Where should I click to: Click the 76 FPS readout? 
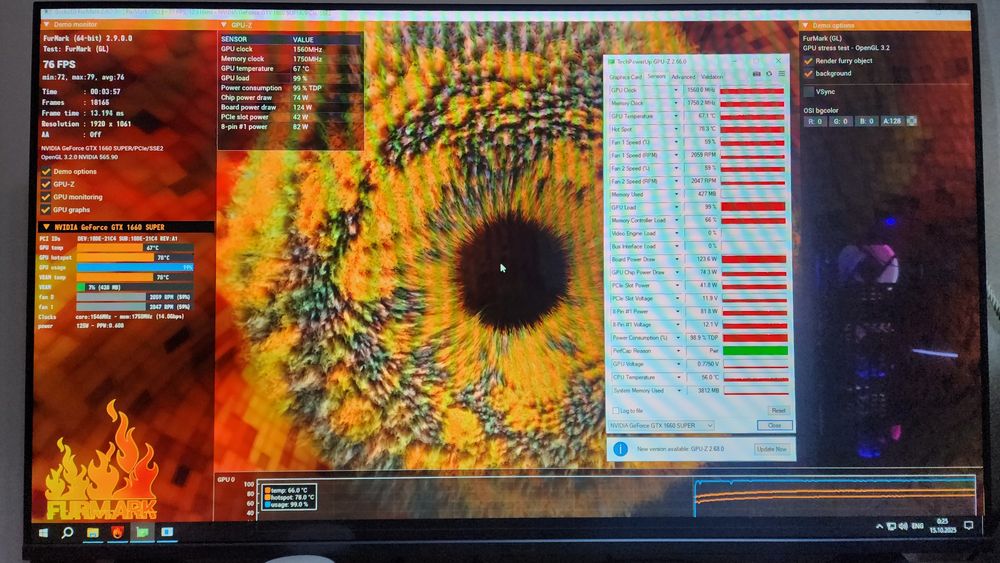59,64
